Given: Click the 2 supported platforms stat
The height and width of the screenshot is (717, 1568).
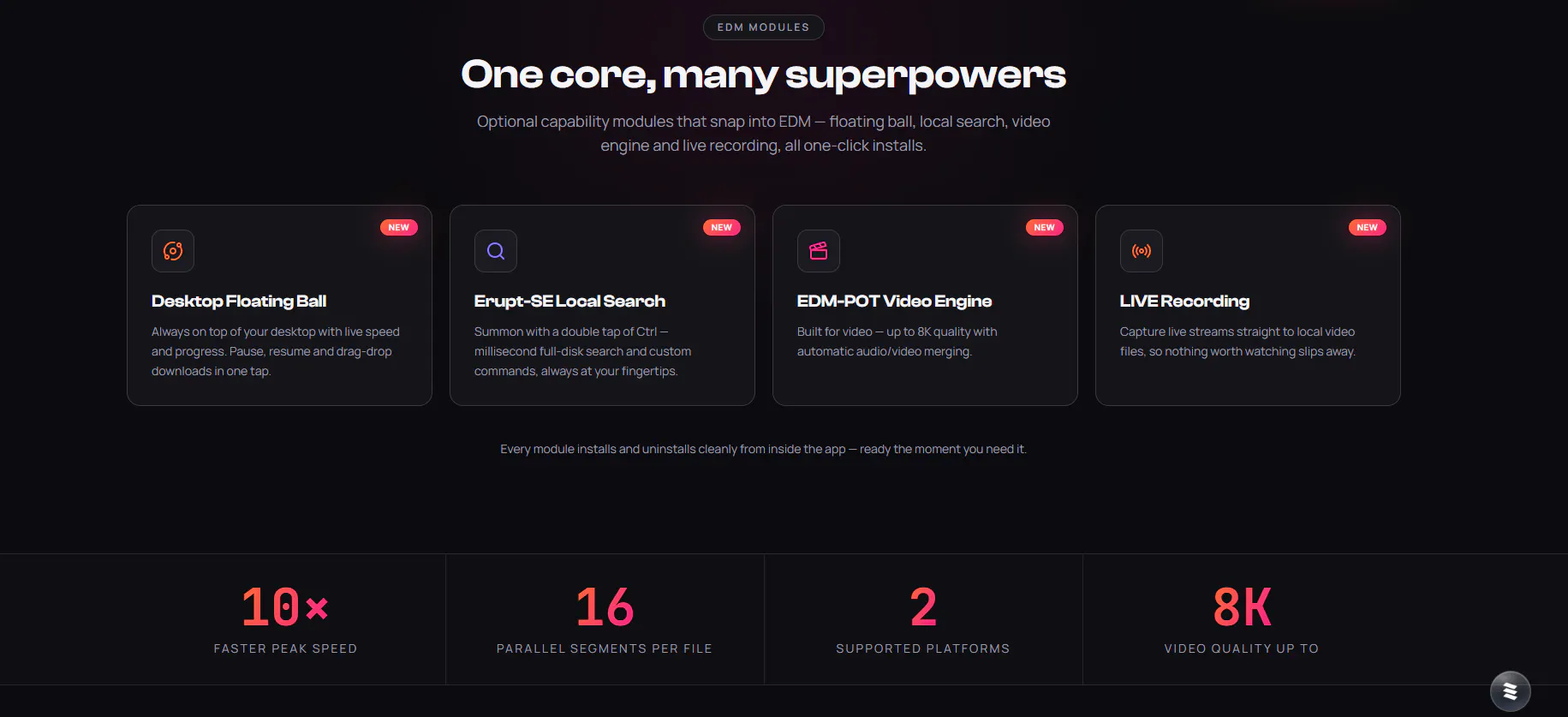Looking at the screenshot, I should point(923,619).
